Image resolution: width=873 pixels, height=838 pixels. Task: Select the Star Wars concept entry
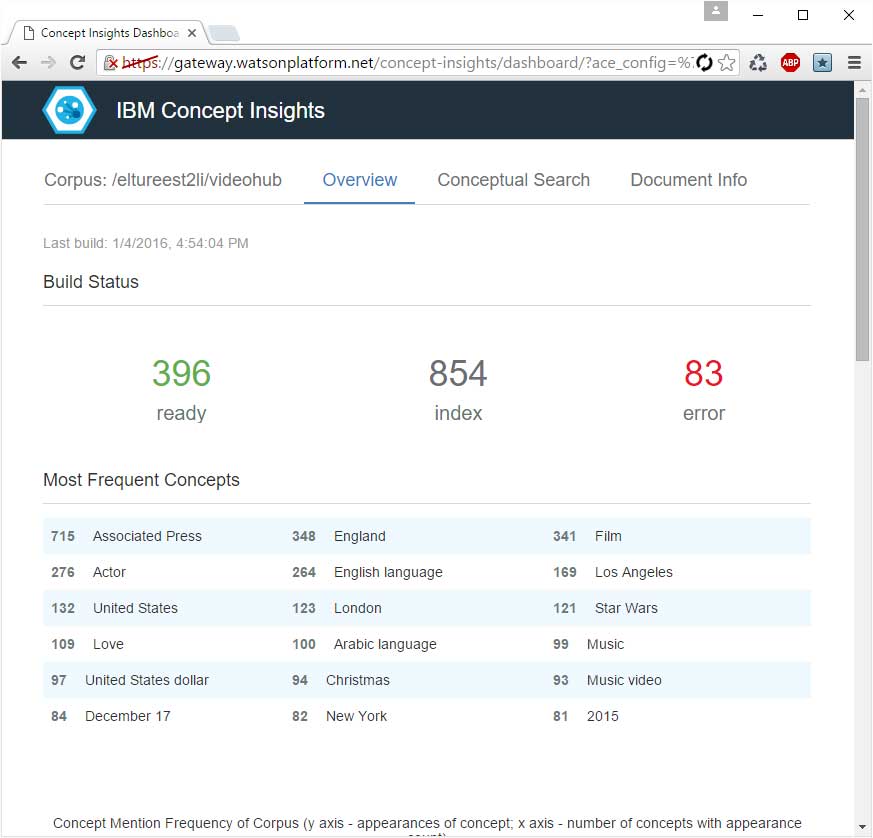(x=605, y=608)
